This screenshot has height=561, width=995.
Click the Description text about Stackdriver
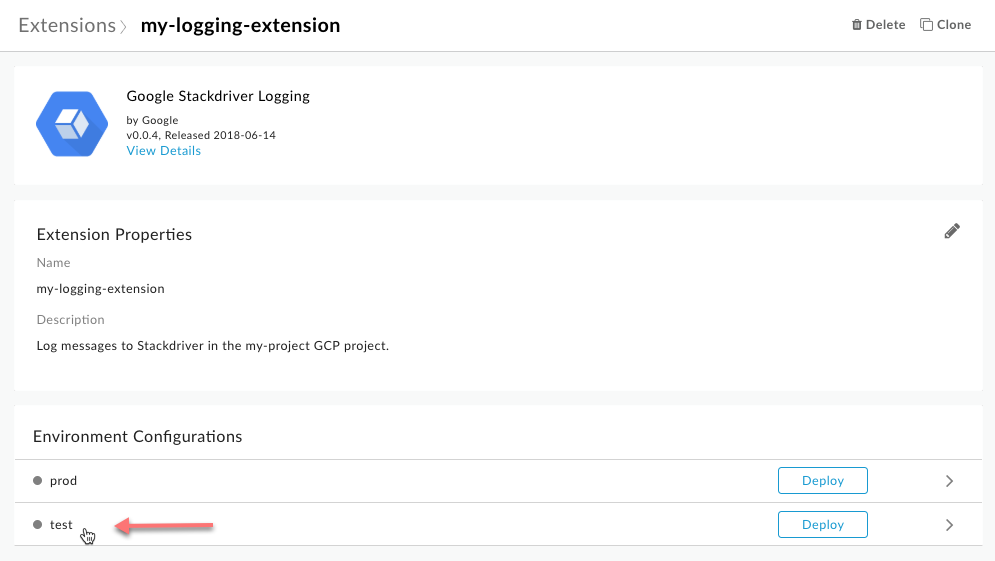[x=212, y=346]
